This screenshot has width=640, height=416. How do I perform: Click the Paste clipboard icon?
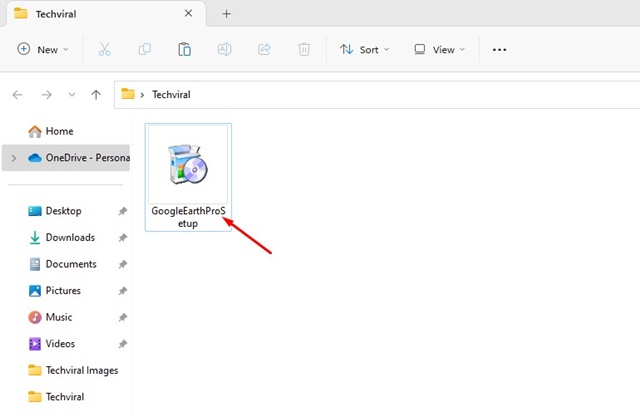click(184, 49)
